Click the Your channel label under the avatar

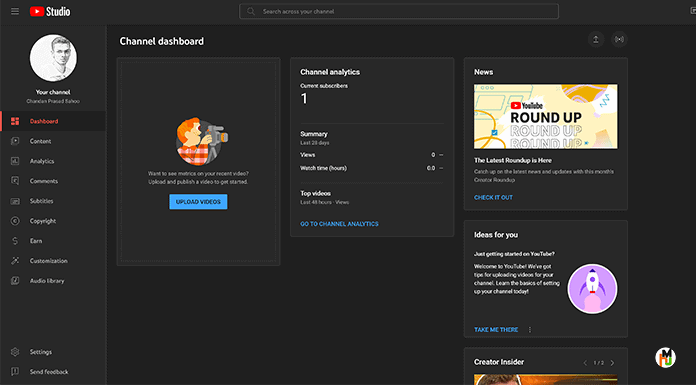click(x=53, y=92)
